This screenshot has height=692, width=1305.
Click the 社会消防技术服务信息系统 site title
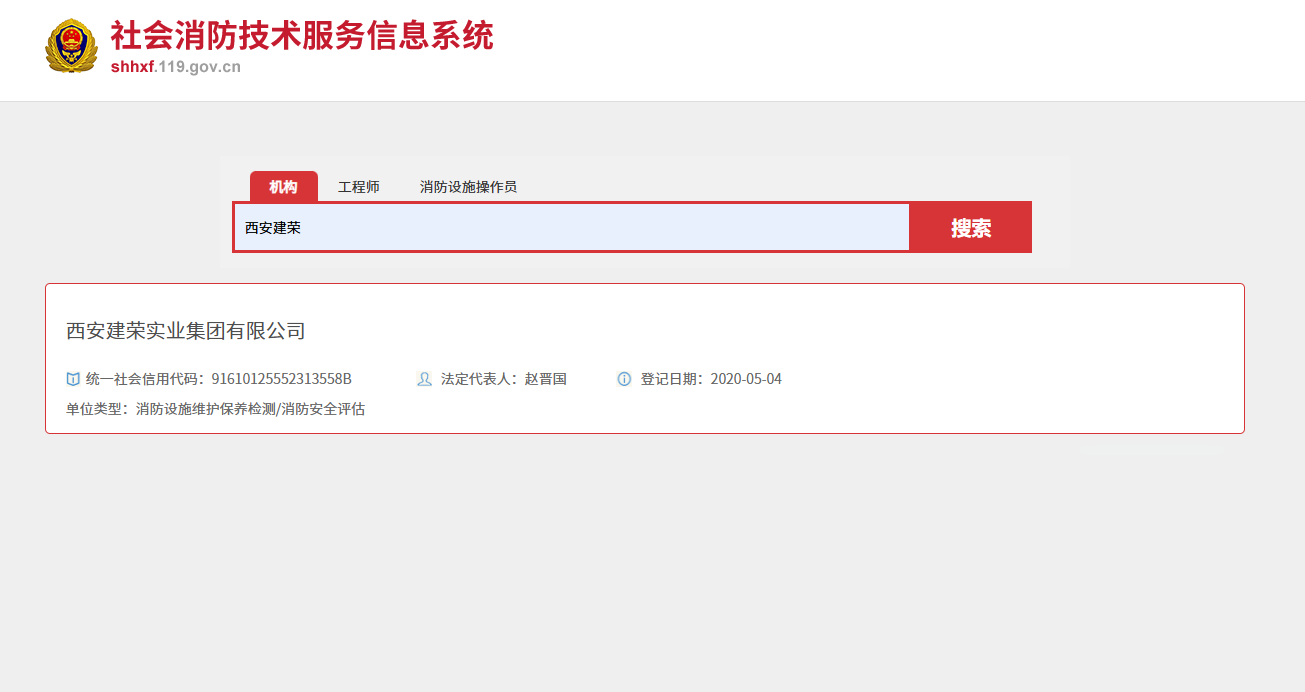[301, 36]
